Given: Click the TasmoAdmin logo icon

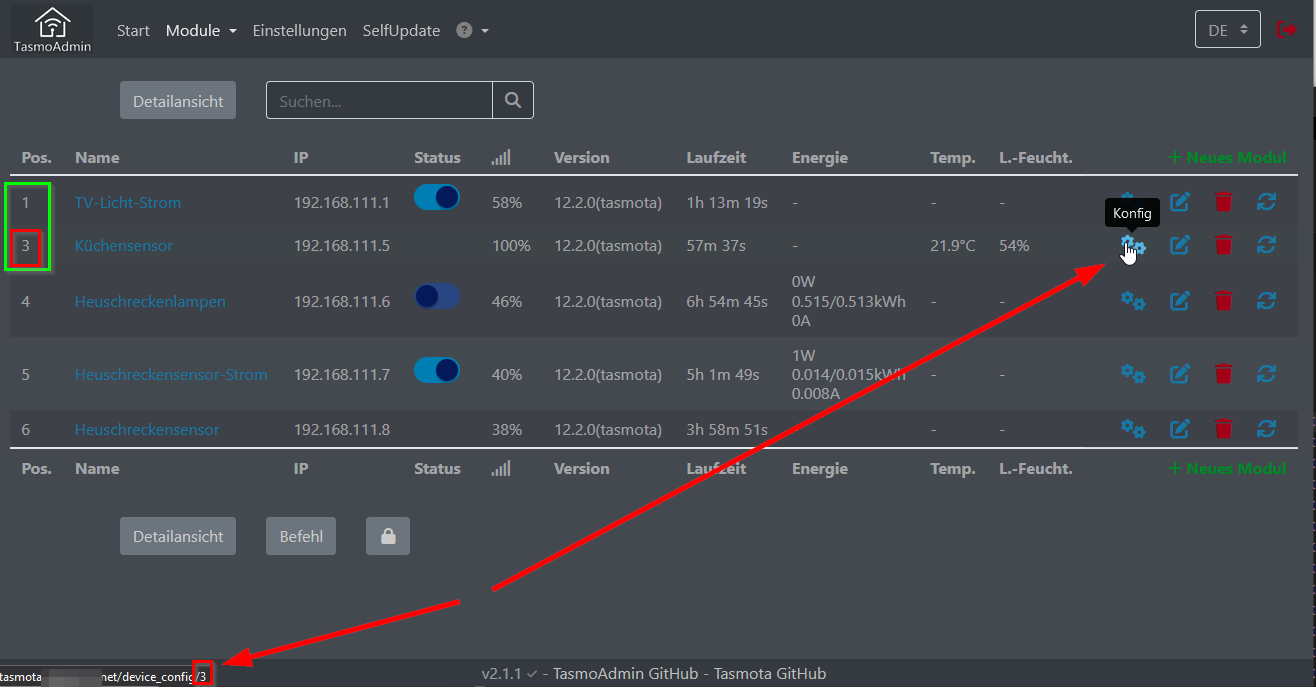Looking at the screenshot, I should pos(50,22).
